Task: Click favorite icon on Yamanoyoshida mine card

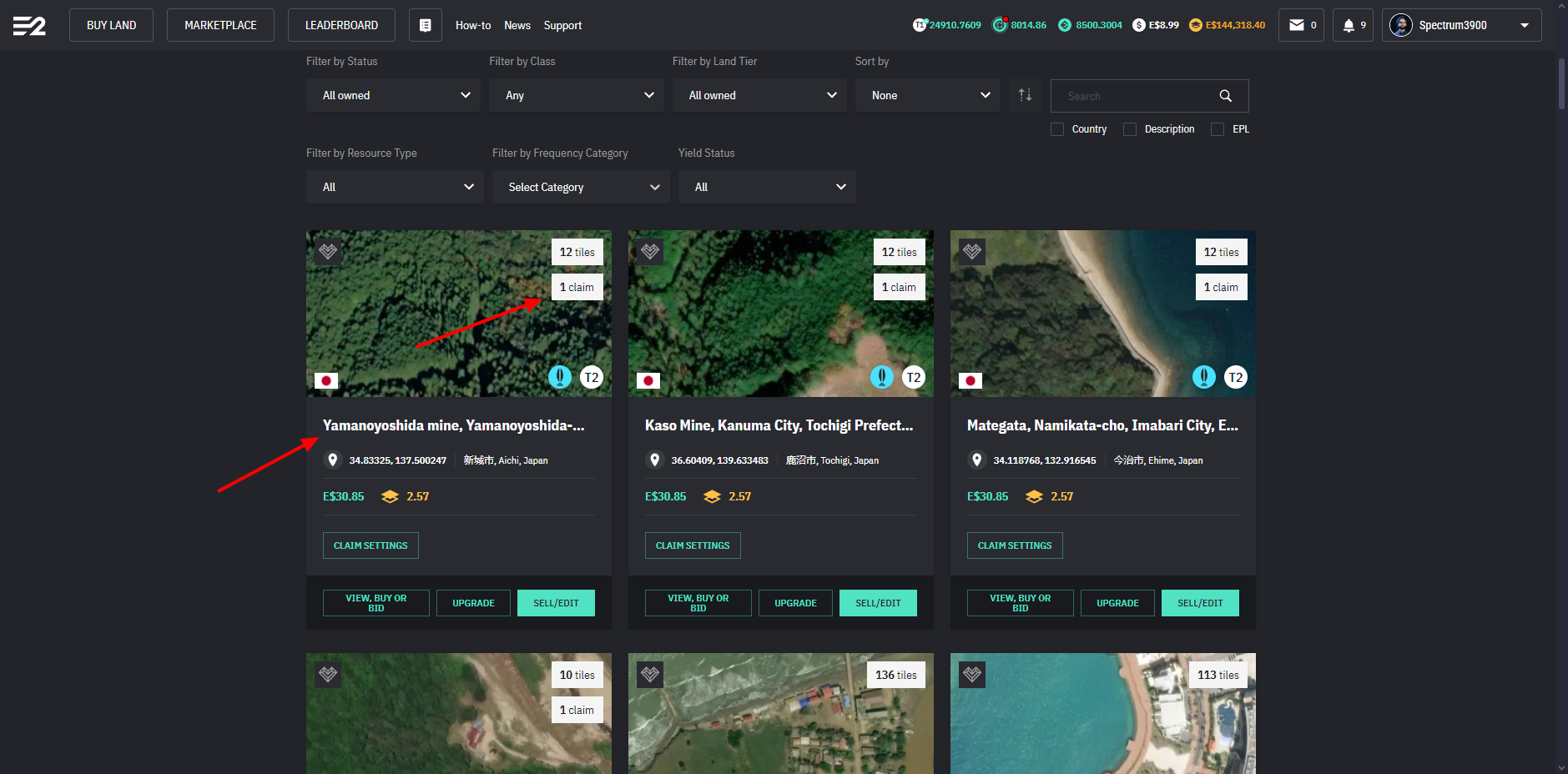Action: click(x=328, y=251)
